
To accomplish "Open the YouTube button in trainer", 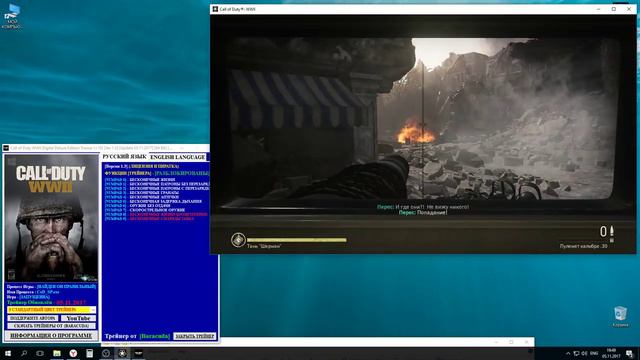I will pos(78,318).
